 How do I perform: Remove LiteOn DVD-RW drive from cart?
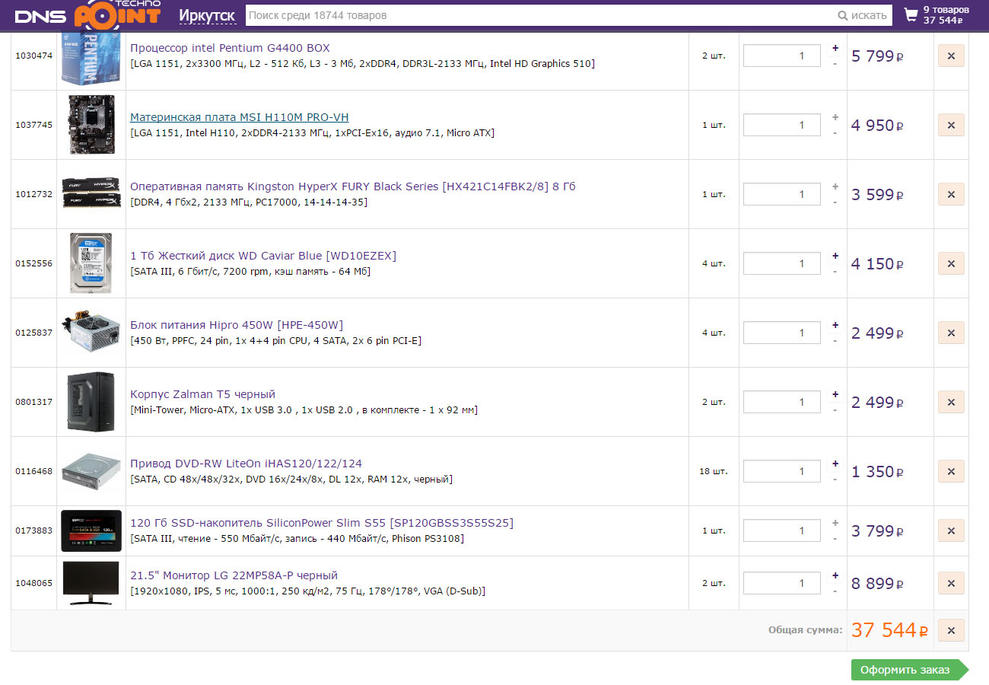tap(951, 472)
